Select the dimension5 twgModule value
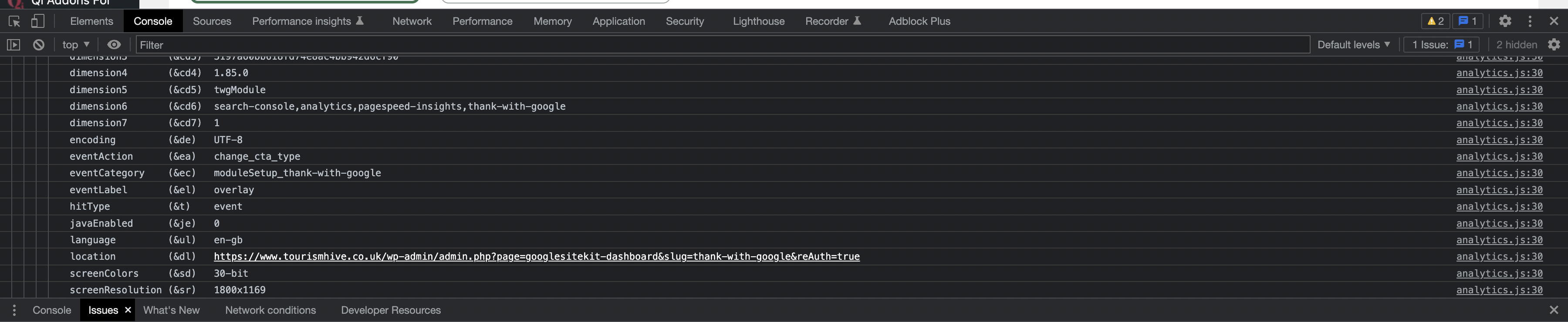The height and width of the screenshot is (322, 1568). pos(240,89)
